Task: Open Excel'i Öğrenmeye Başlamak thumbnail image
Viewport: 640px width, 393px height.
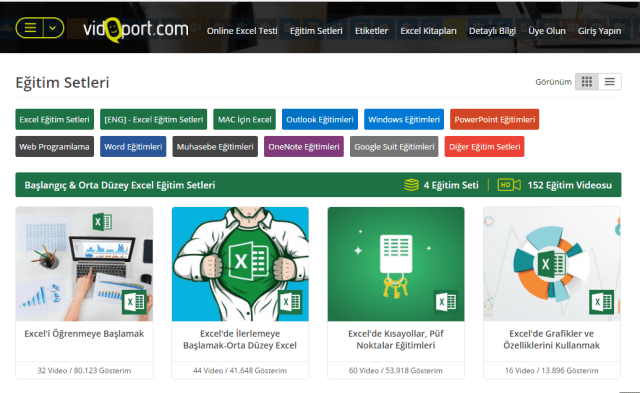Action: (x=84, y=264)
